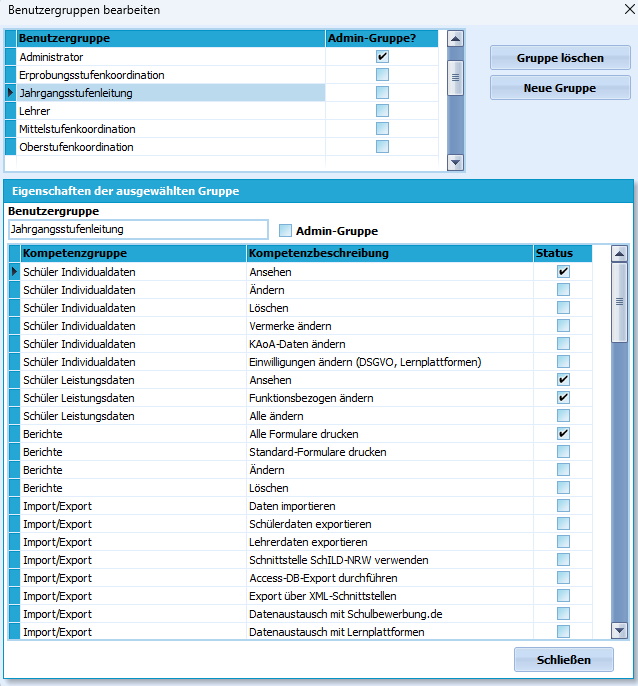Image resolution: width=638 pixels, height=686 pixels.
Task: Check Status for Schnittstelle SchILD-NRW verwenden
Action: [563, 560]
